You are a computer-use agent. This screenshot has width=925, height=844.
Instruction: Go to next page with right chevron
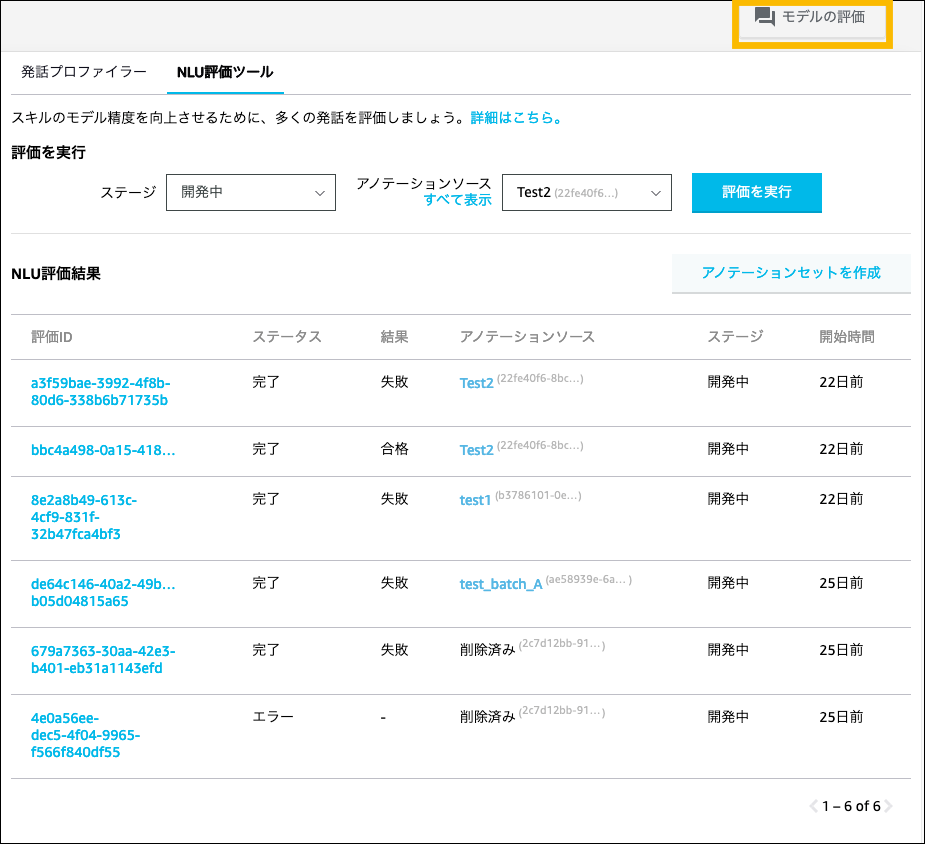click(889, 805)
